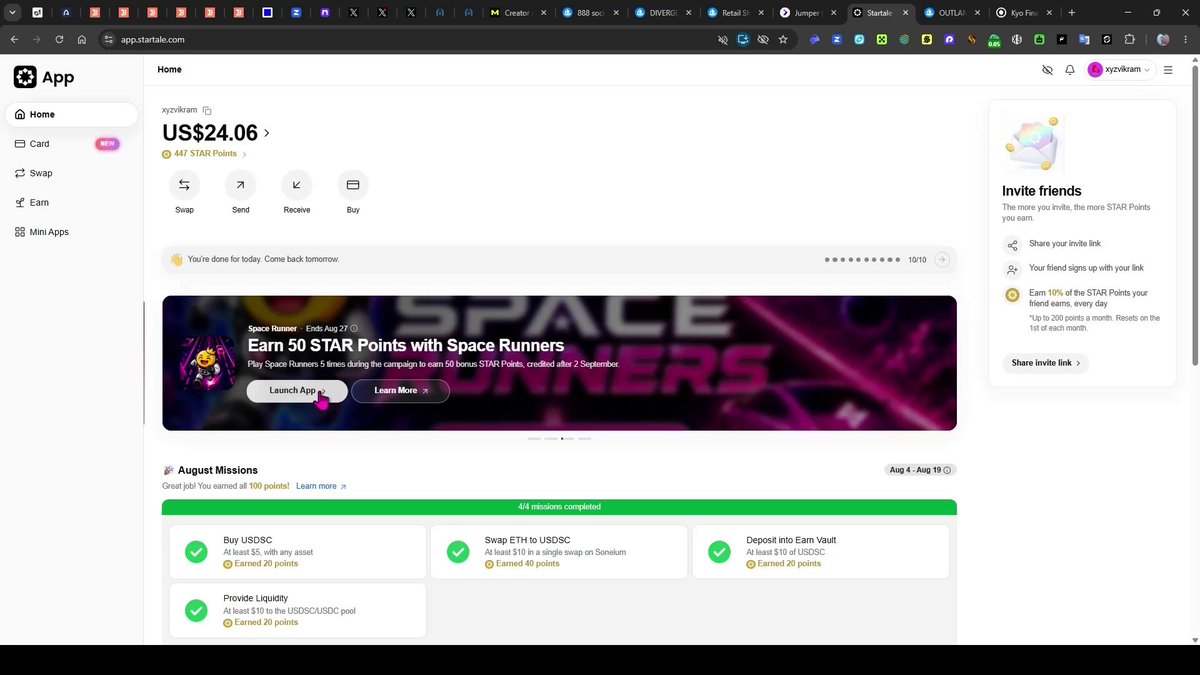This screenshot has width=1200, height=675.
Task: Click Learn More on the Space Runners banner
Action: pyautogui.click(x=400, y=391)
